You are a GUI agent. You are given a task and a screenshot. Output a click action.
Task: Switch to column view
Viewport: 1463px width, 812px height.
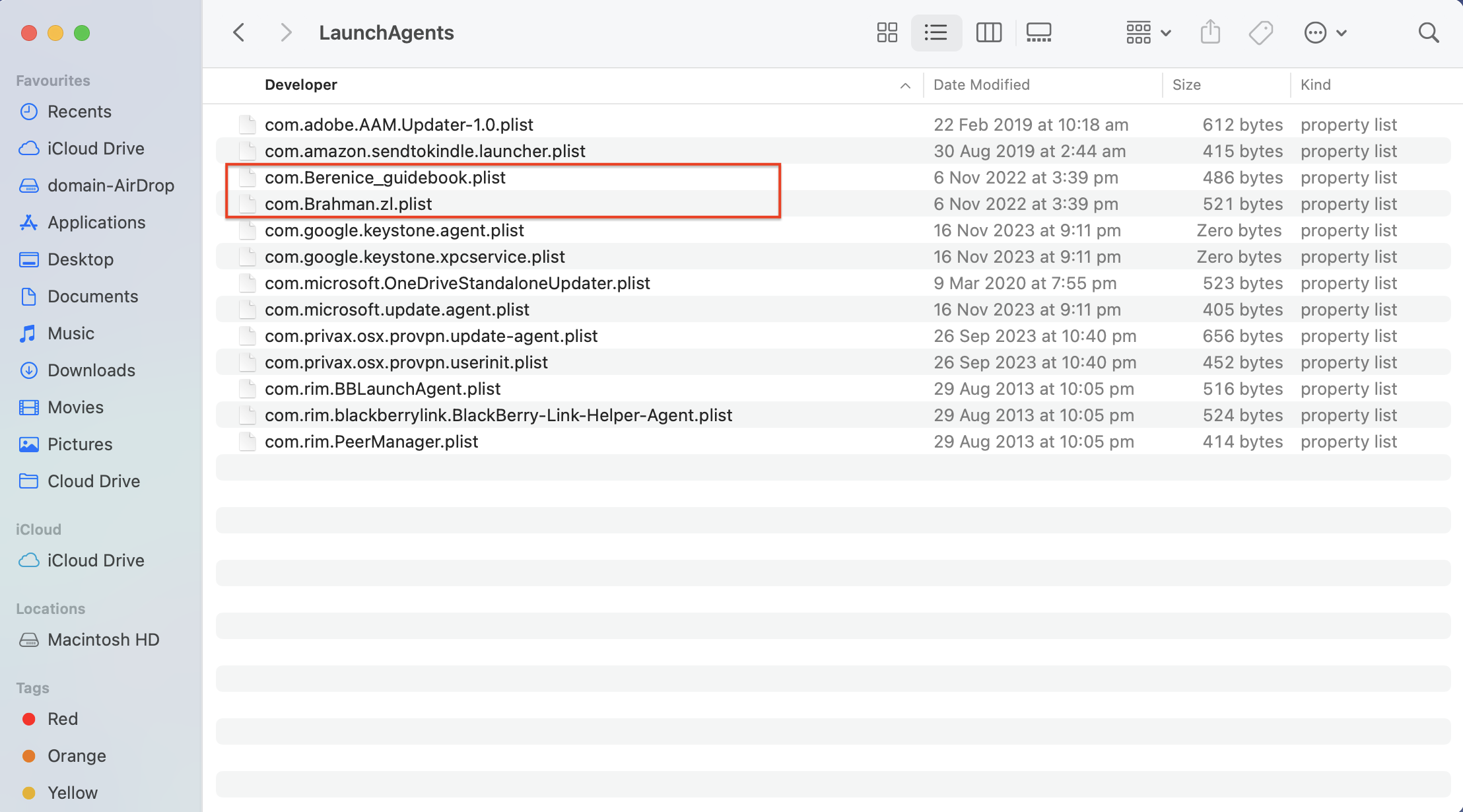[x=988, y=32]
